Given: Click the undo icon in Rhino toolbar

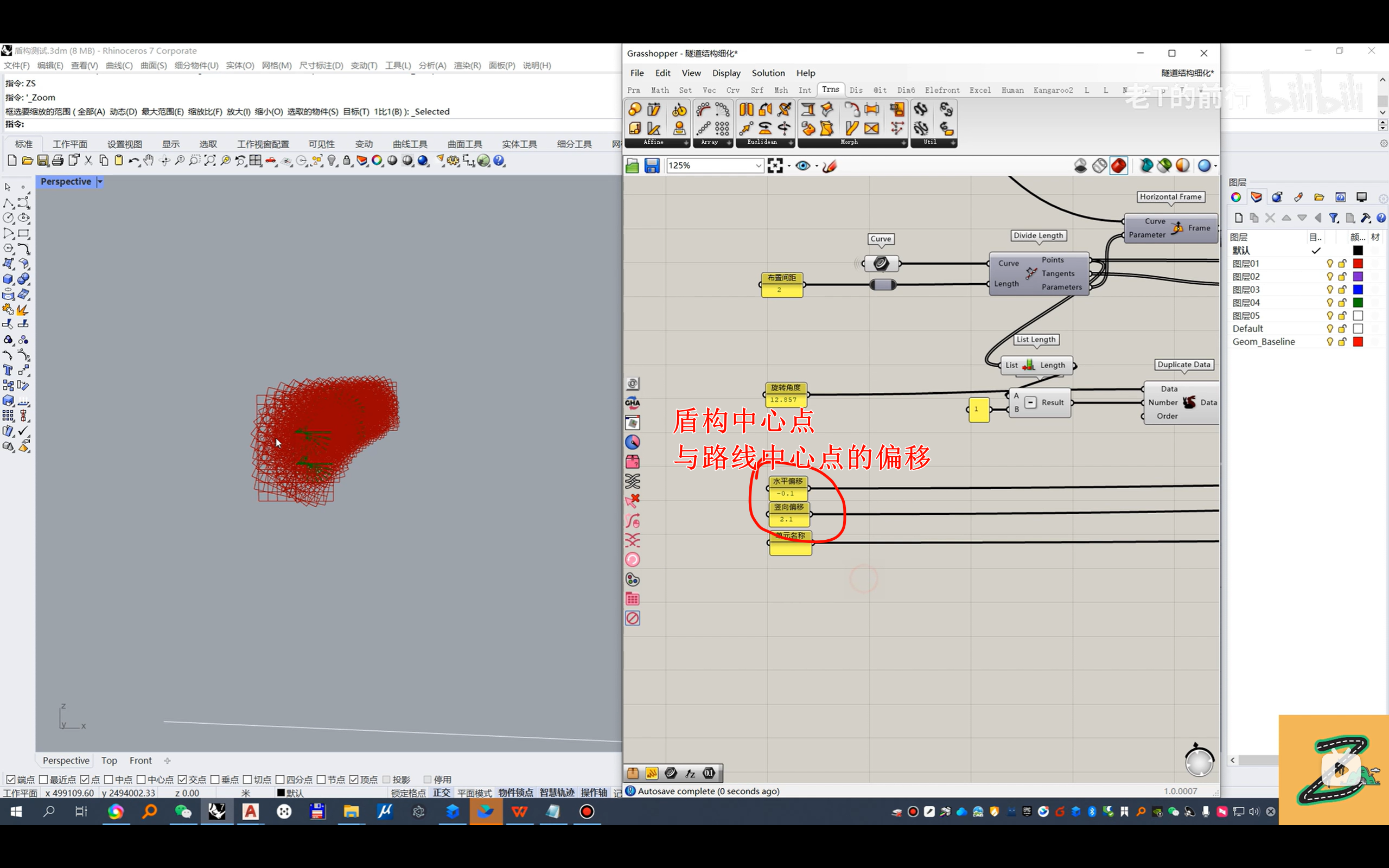Looking at the screenshot, I should pos(133,161).
